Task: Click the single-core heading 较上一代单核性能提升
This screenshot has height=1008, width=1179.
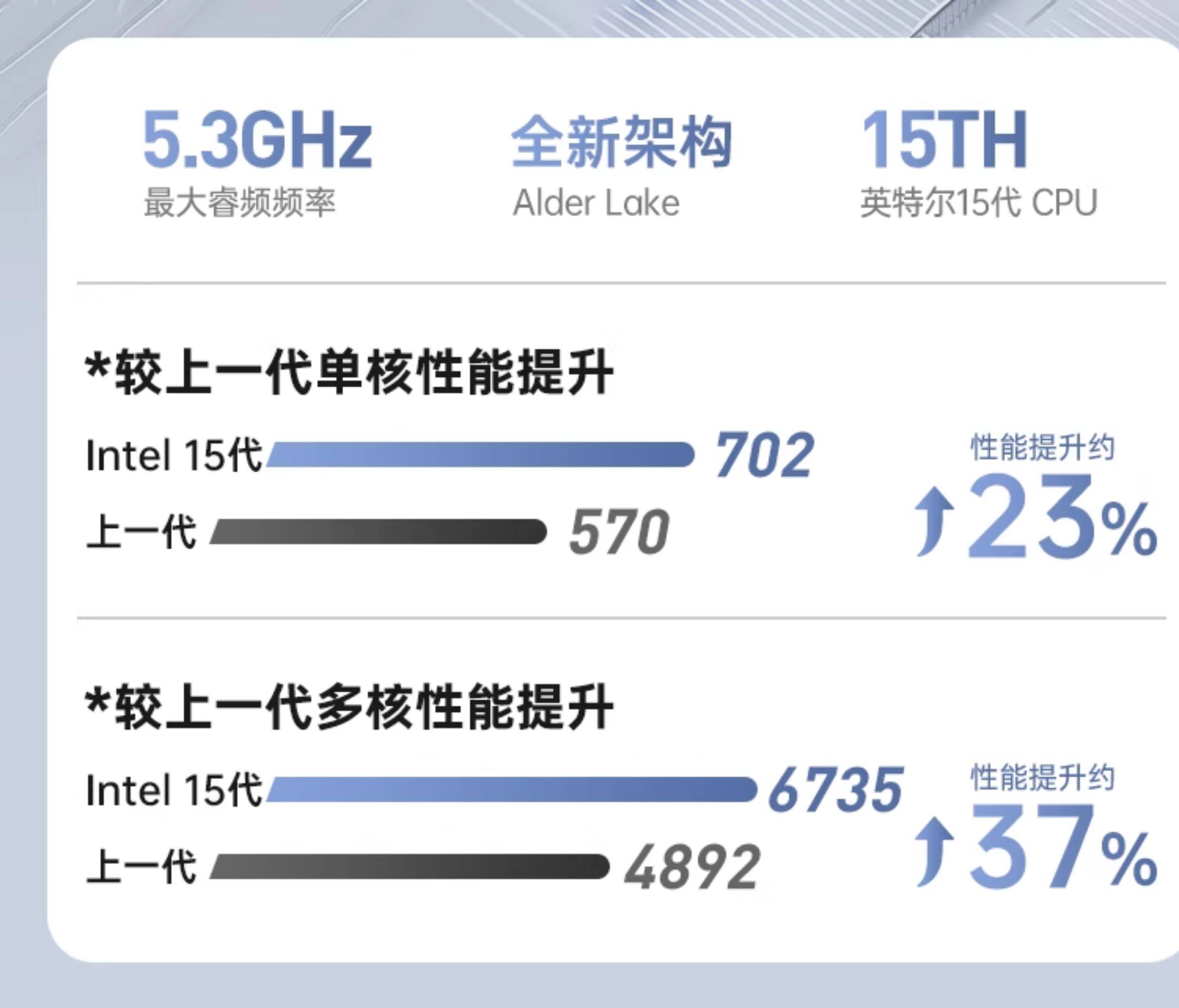Action: [349, 373]
